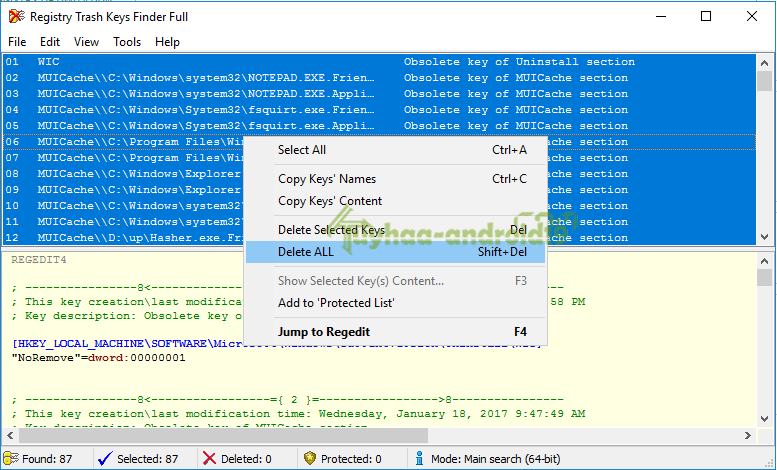Click the horizontal scrollbar thumb
777x470 pixels.
tap(223, 435)
